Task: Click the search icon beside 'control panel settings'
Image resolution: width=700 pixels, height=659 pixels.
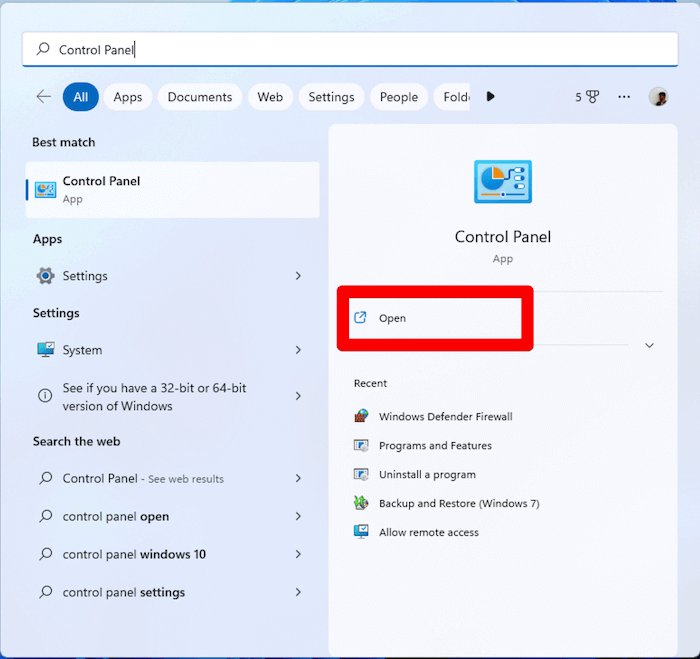Action: tap(46, 592)
